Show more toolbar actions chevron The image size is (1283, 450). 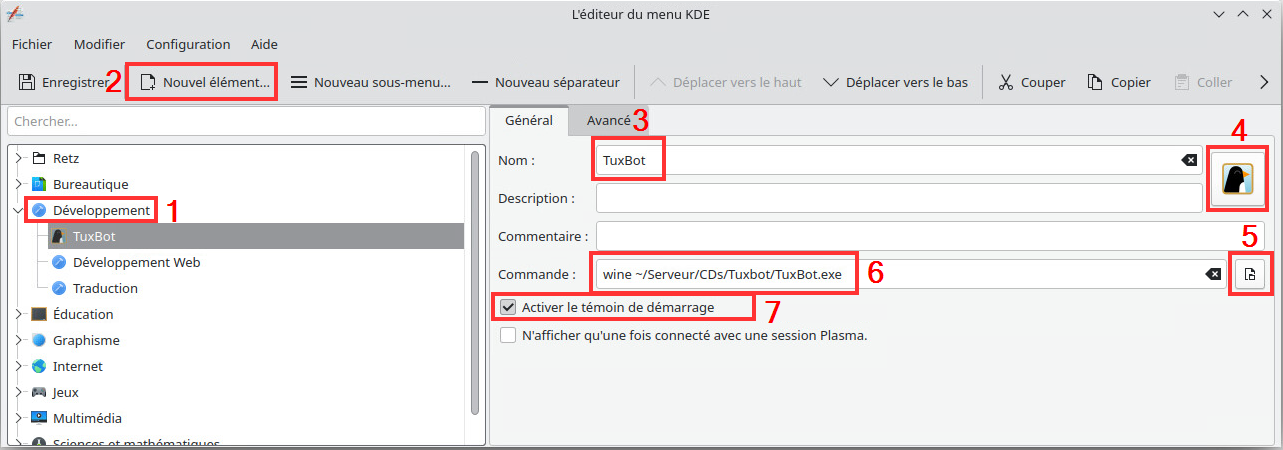click(1264, 82)
